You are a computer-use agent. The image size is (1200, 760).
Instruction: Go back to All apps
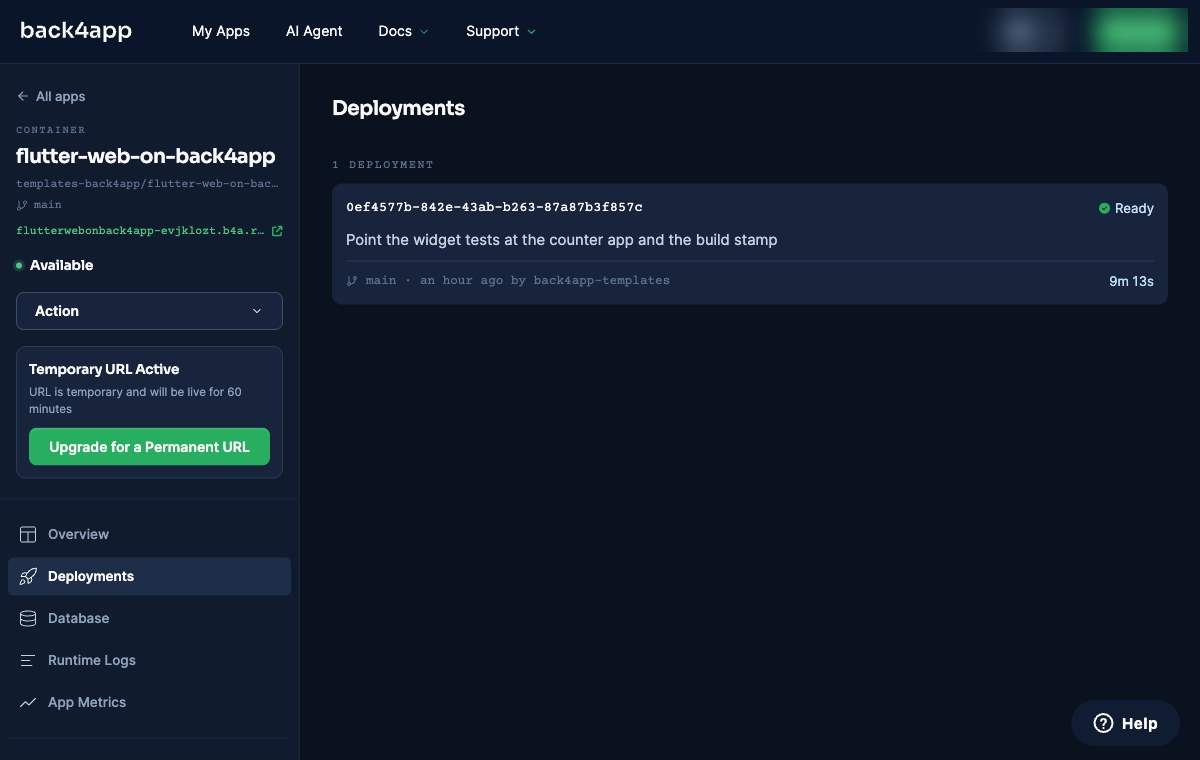pyautogui.click(x=51, y=97)
